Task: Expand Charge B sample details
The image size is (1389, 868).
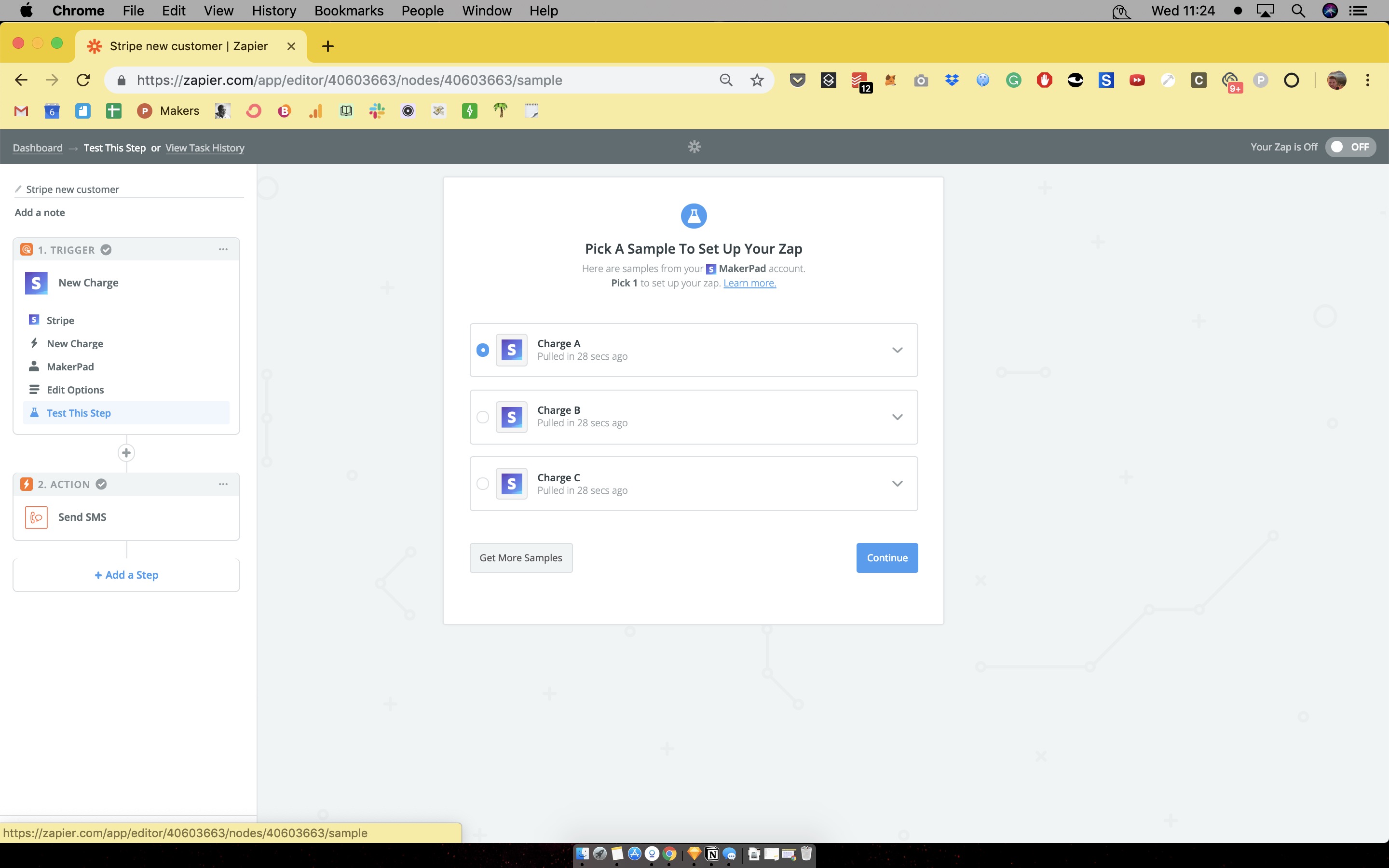Action: pyautogui.click(x=897, y=417)
